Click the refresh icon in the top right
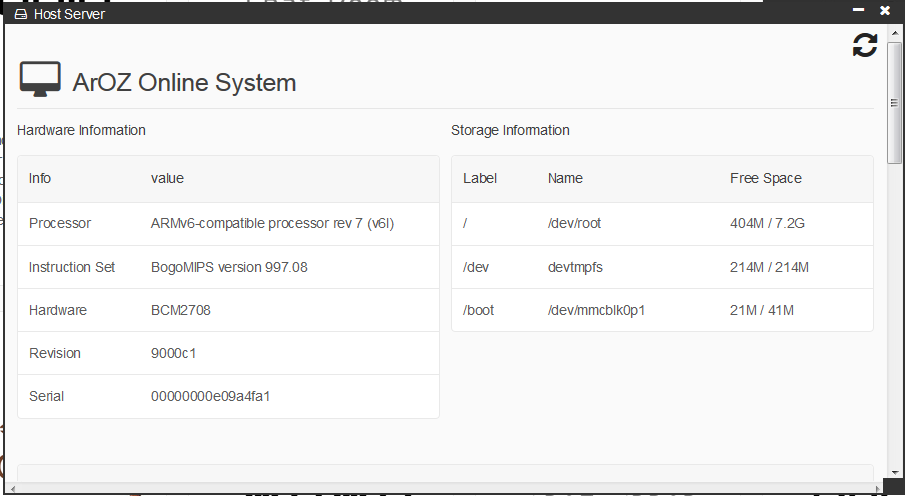The height and width of the screenshot is (496, 905). click(x=864, y=45)
